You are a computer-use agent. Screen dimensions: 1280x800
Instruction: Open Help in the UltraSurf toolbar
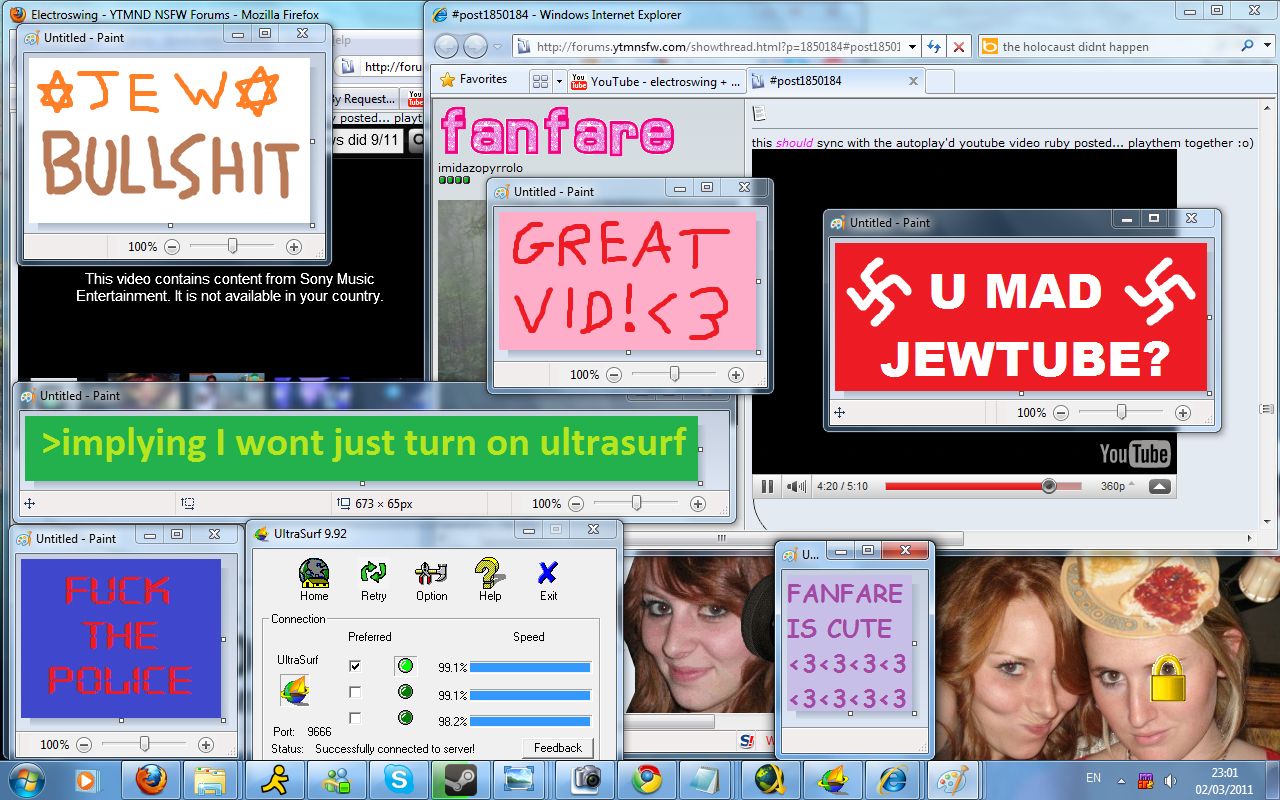click(x=489, y=573)
